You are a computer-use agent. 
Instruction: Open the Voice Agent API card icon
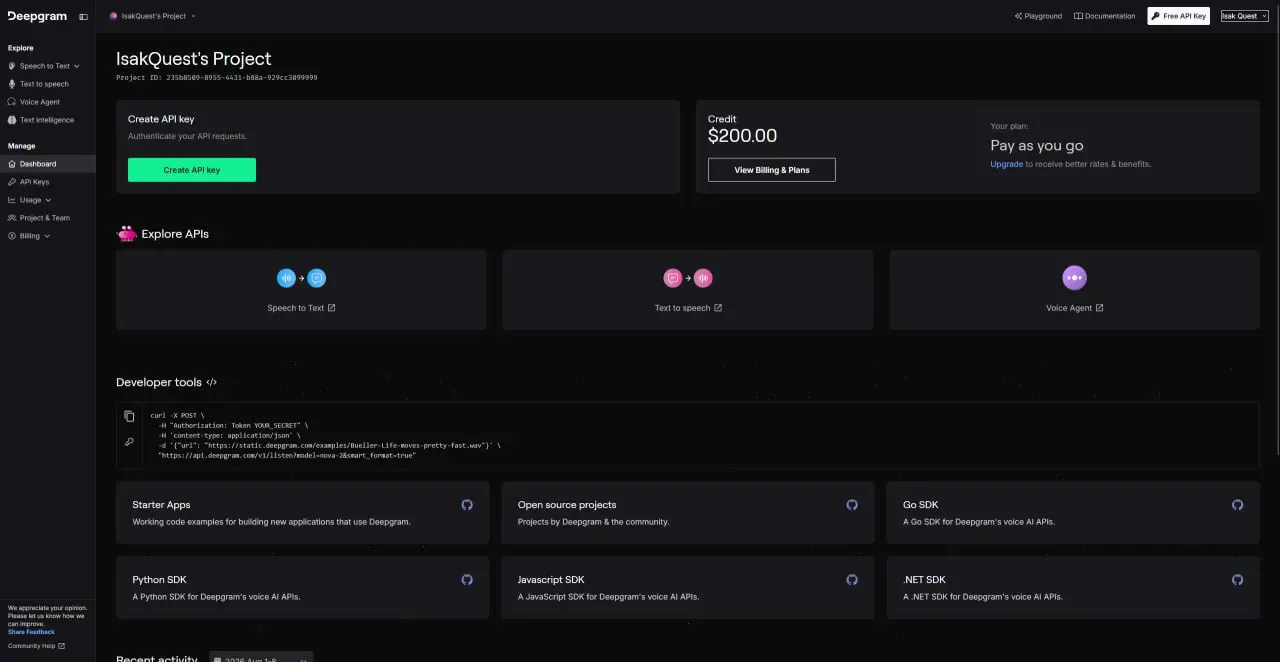pos(1074,277)
